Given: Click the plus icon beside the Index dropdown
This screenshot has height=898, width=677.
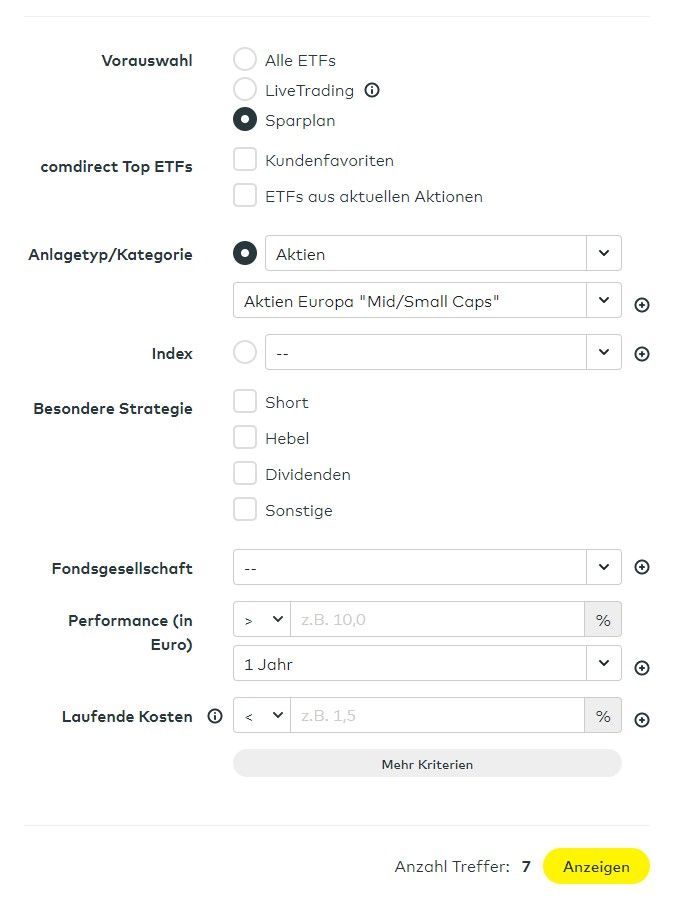Looking at the screenshot, I should point(642,354).
